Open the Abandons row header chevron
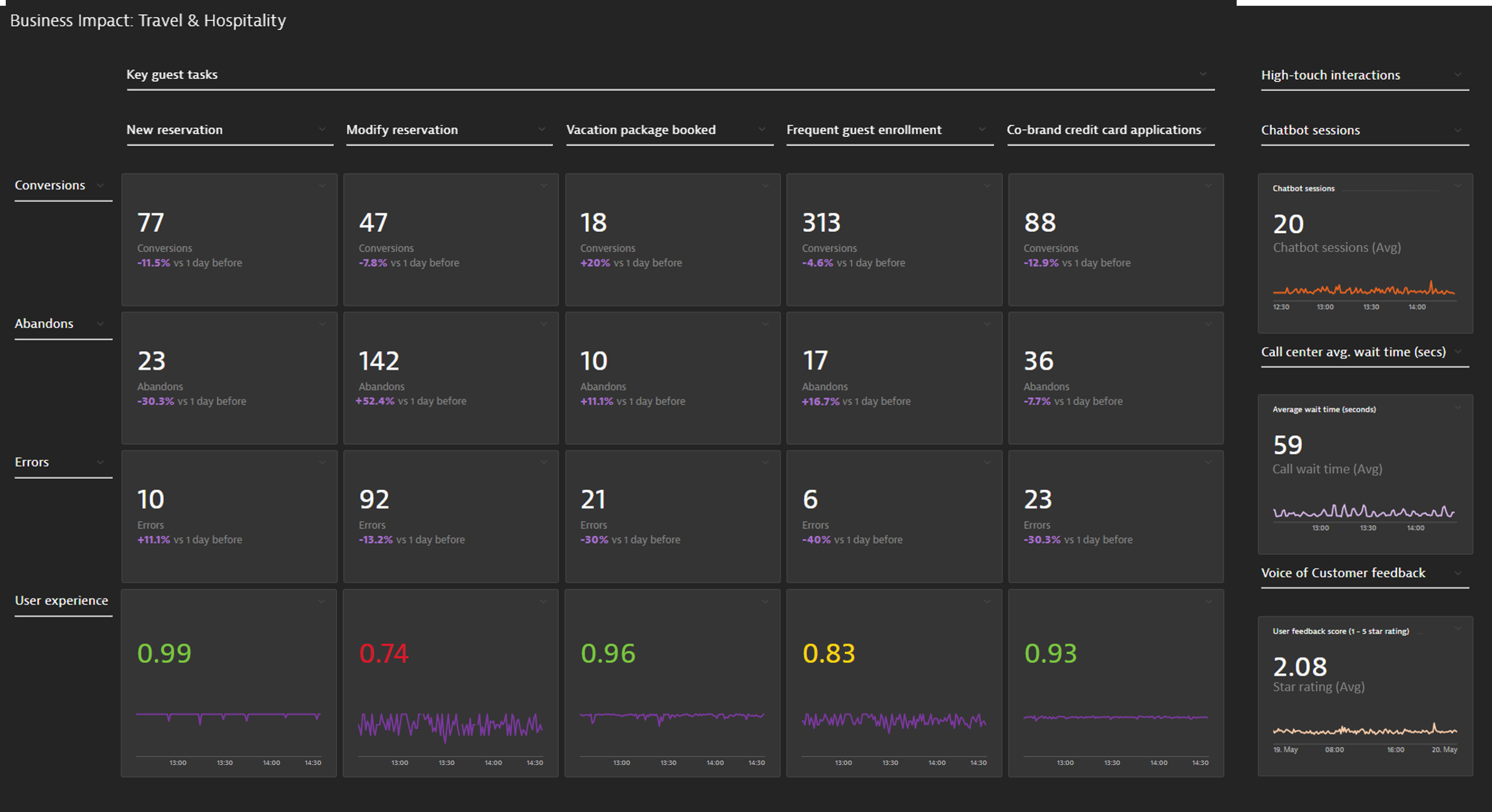The height and width of the screenshot is (812, 1492). tap(100, 324)
